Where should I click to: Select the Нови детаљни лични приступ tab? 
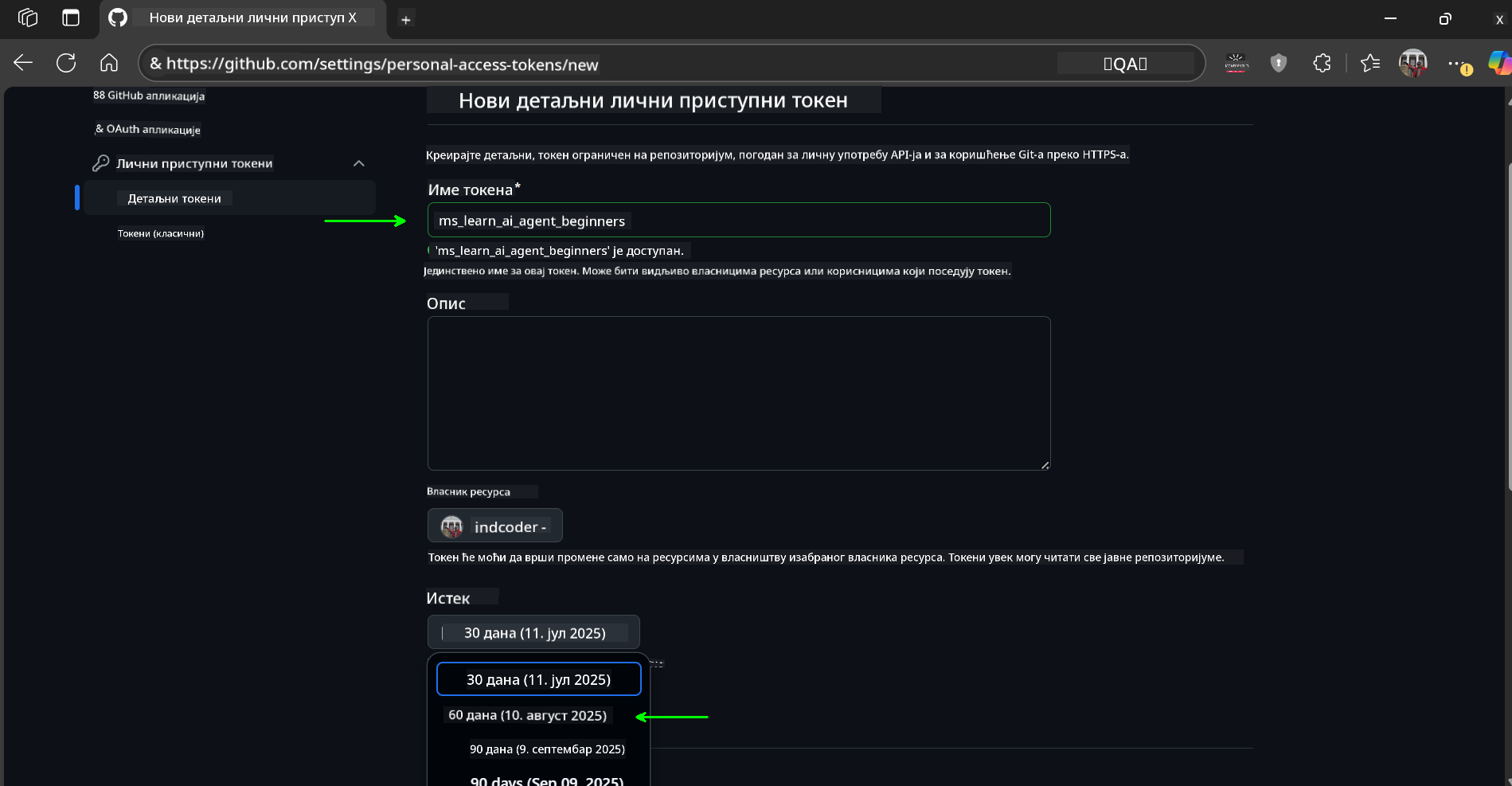tap(243, 18)
